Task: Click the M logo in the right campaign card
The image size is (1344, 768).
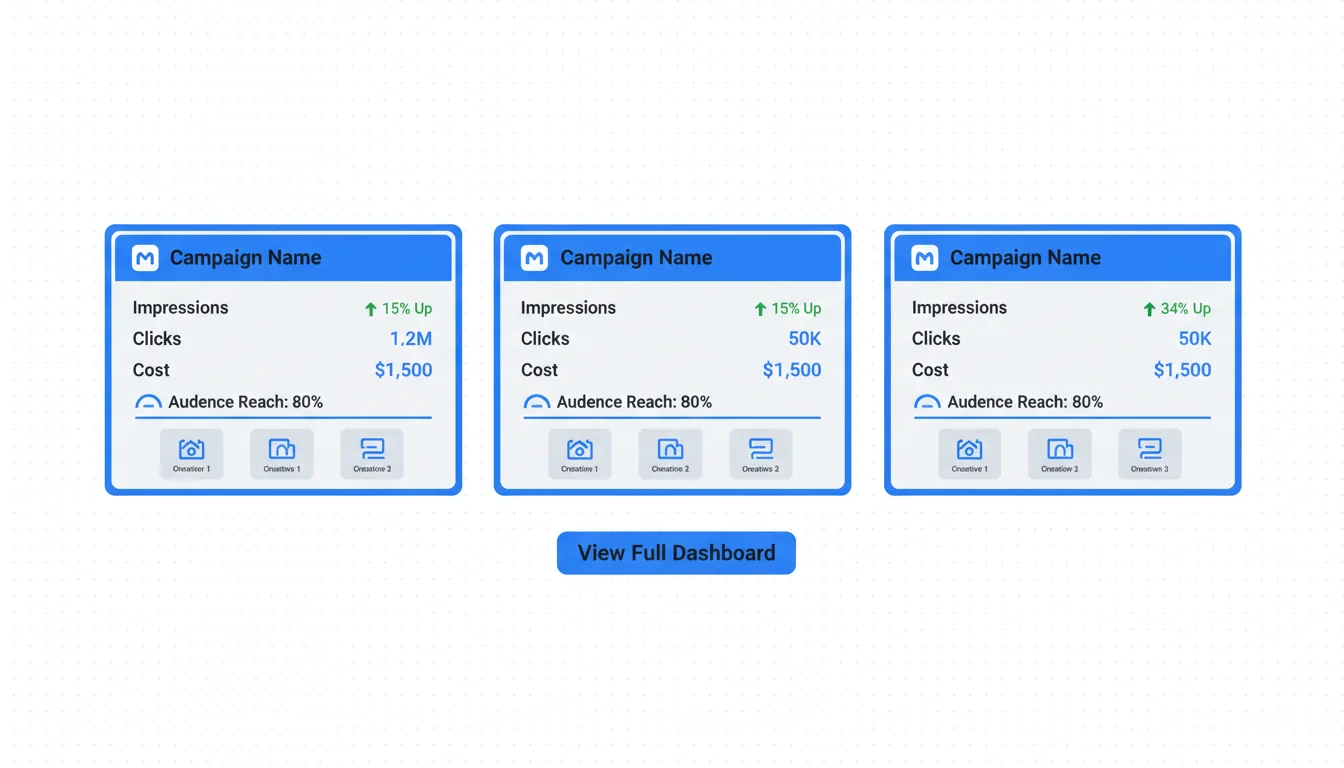Action: point(925,258)
